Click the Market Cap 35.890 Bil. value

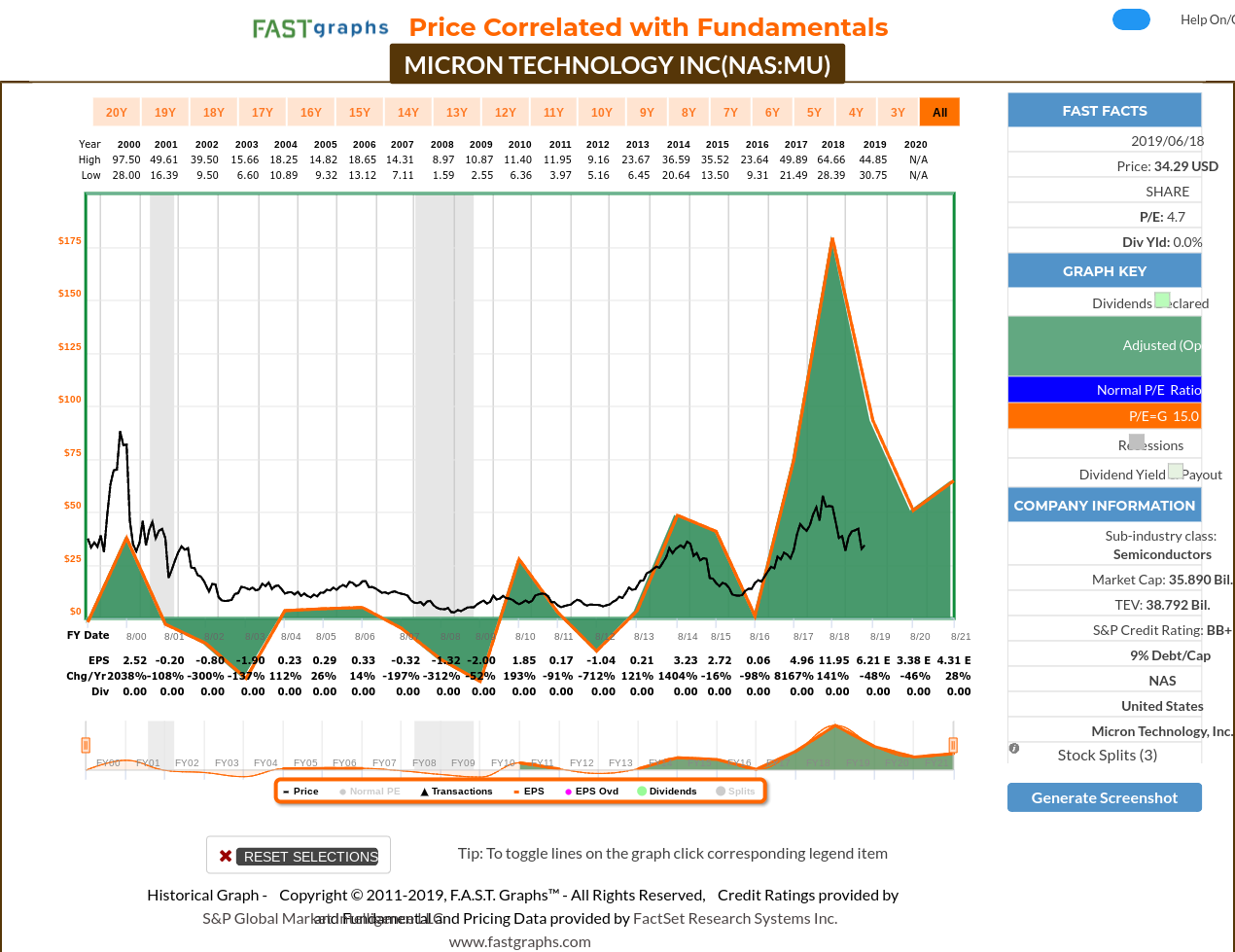click(x=1200, y=580)
